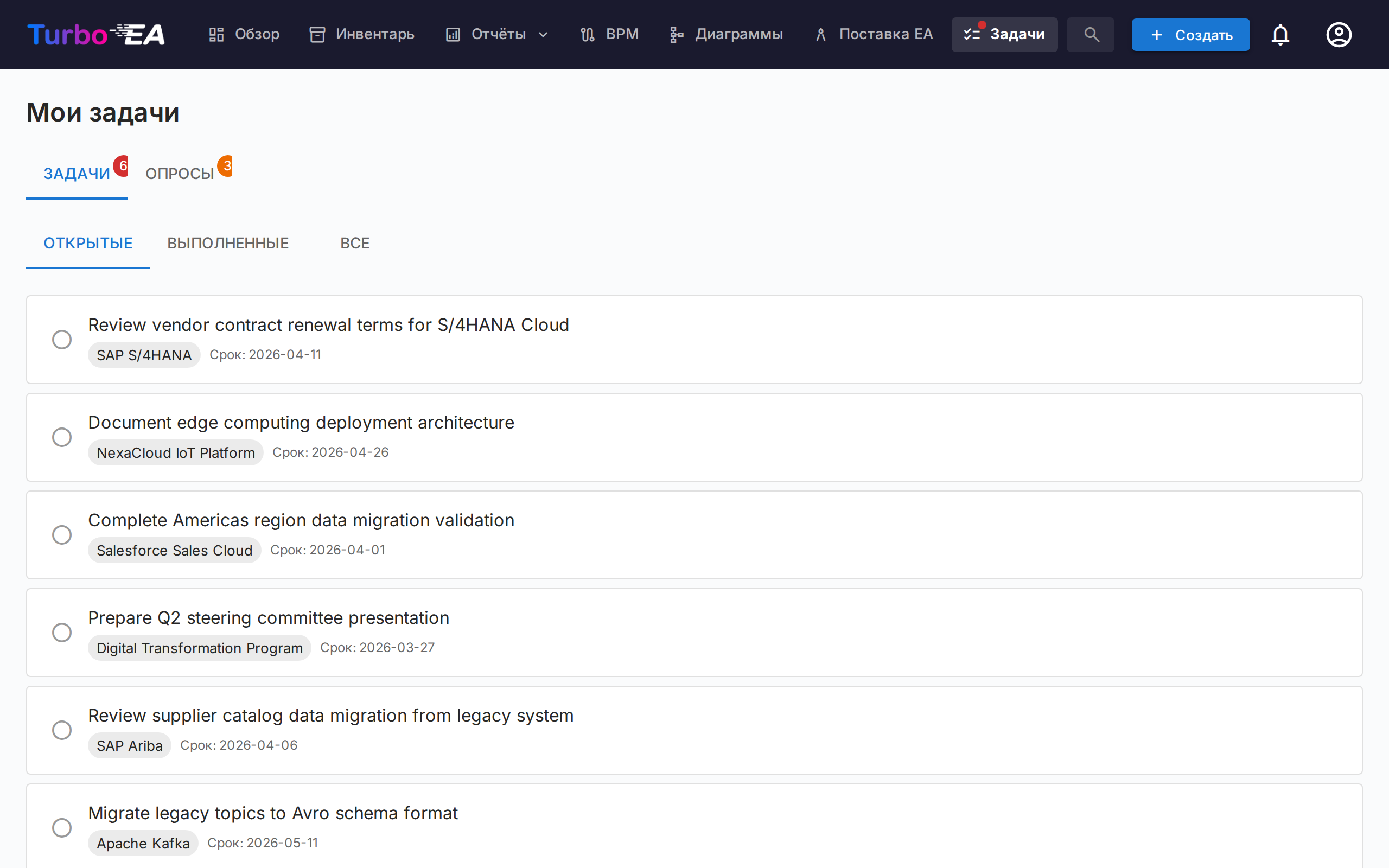Select the Все filter tab
The width and height of the screenshot is (1389, 868).
[355, 244]
